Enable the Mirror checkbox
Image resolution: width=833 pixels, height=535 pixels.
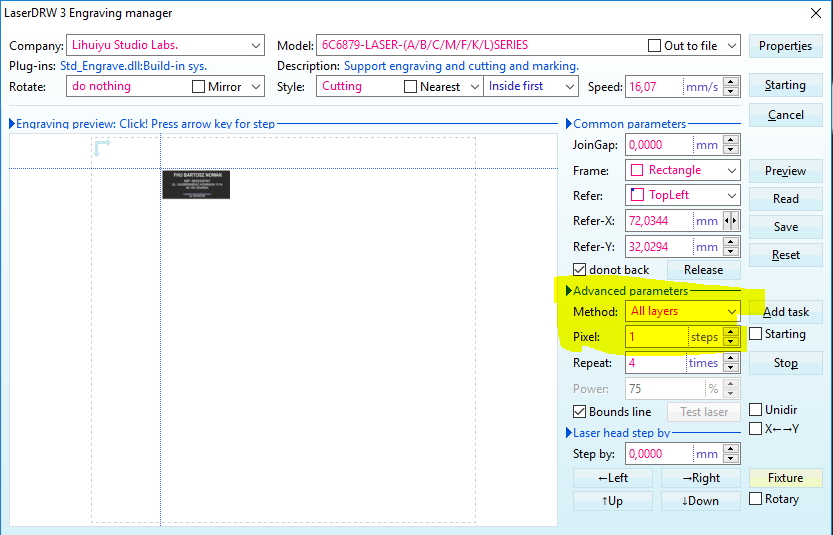tap(198, 86)
